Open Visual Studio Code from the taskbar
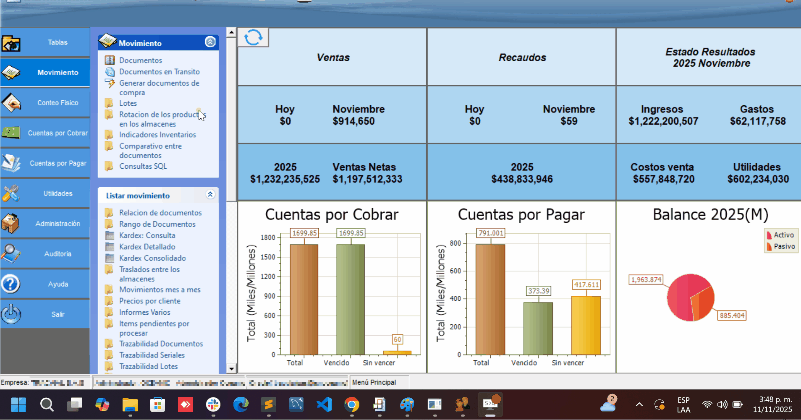Viewport: 801px width, 420px height. [x=323, y=404]
